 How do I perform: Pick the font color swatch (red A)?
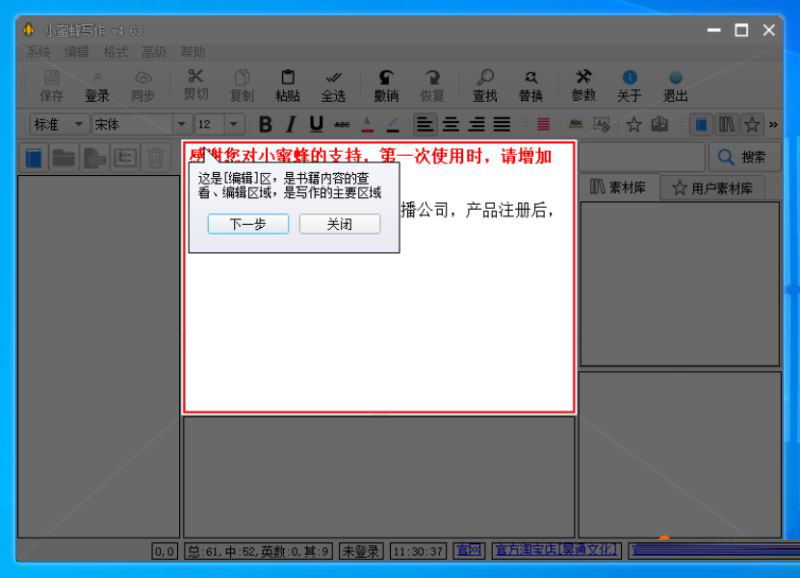point(367,124)
